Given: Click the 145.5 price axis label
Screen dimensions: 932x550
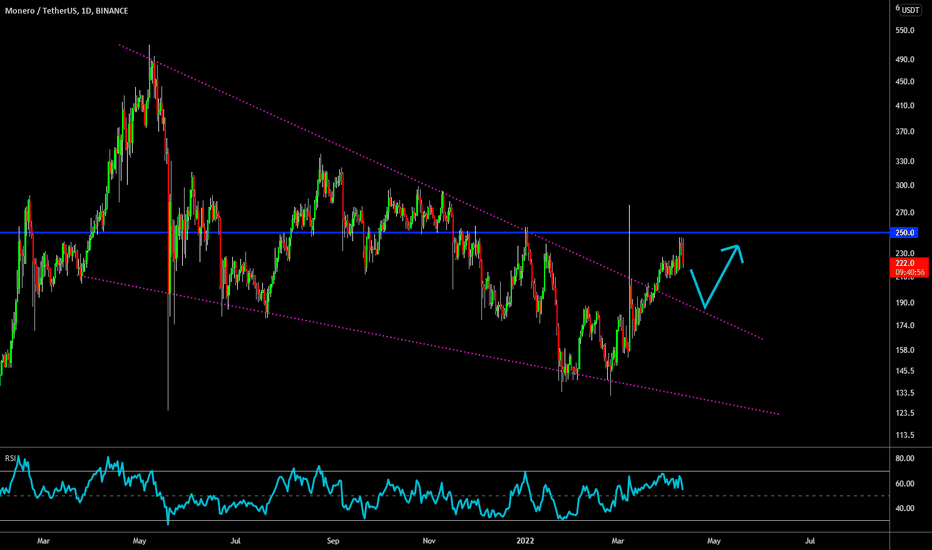Looking at the screenshot, I should (905, 371).
